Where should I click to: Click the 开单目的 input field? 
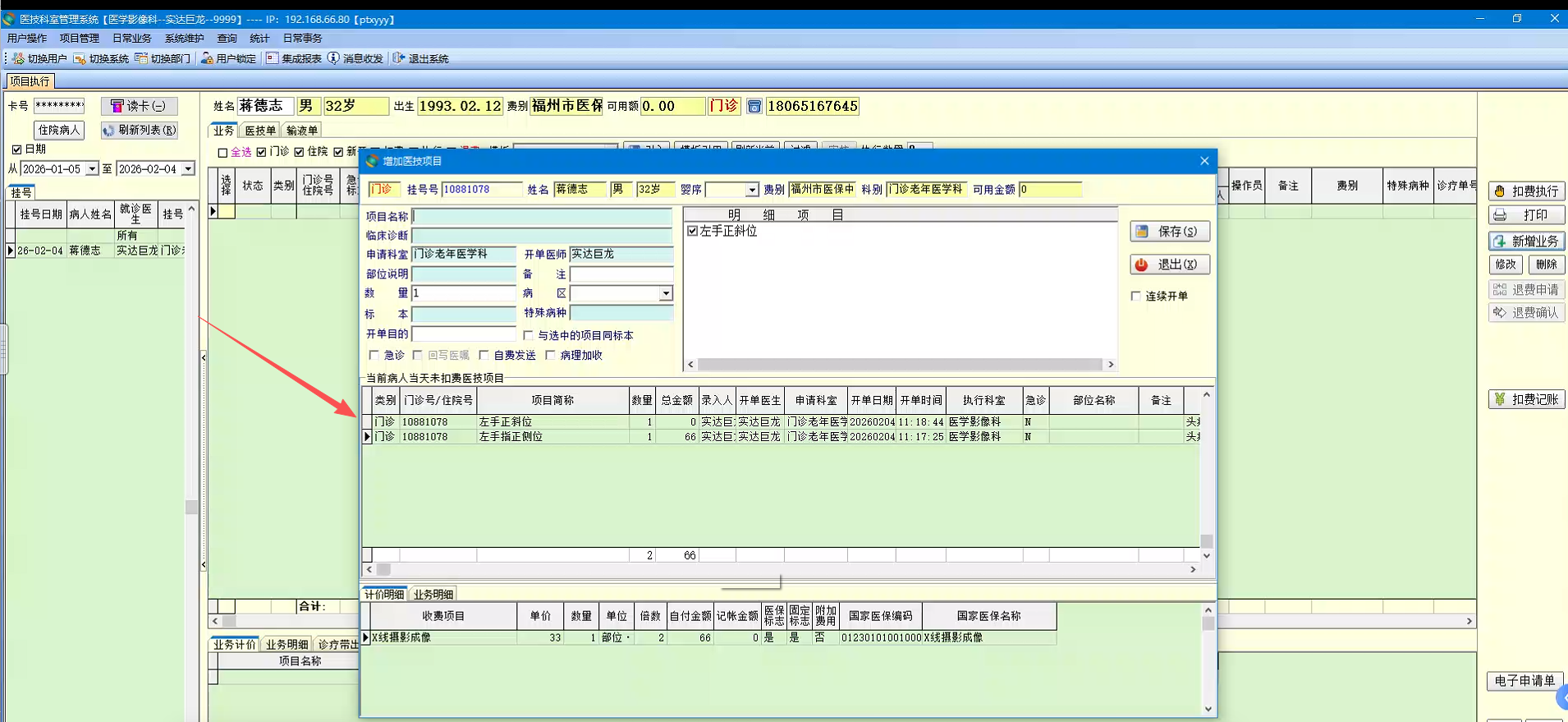(464, 334)
